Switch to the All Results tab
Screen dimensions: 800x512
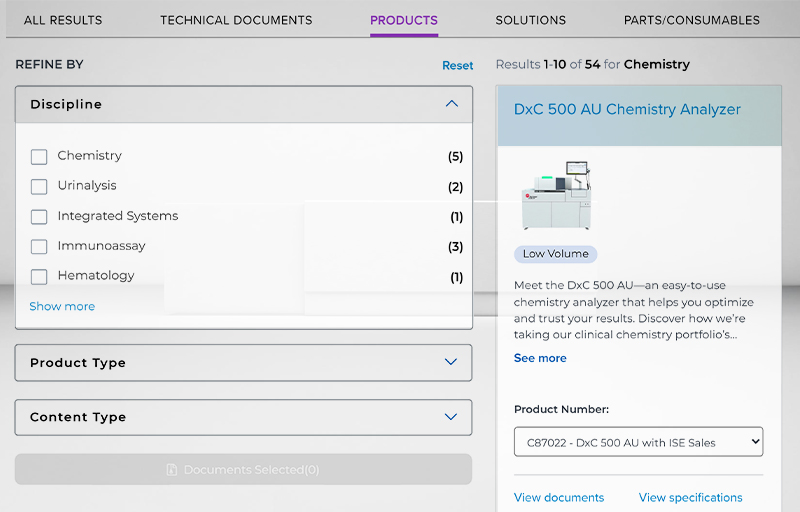[63, 20]
